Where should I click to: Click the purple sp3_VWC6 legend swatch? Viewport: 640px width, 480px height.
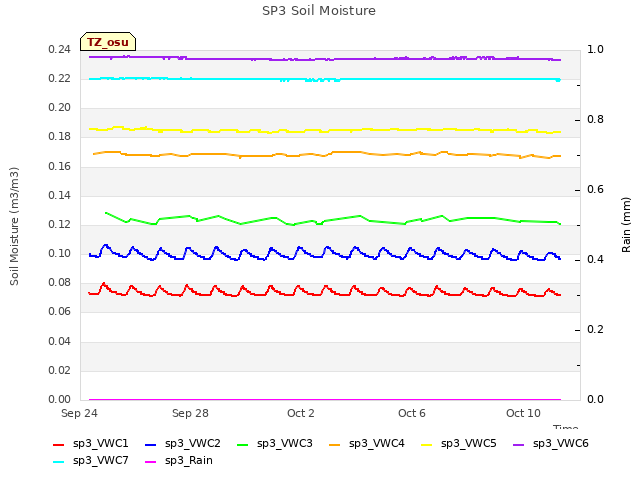coord(518,444)
